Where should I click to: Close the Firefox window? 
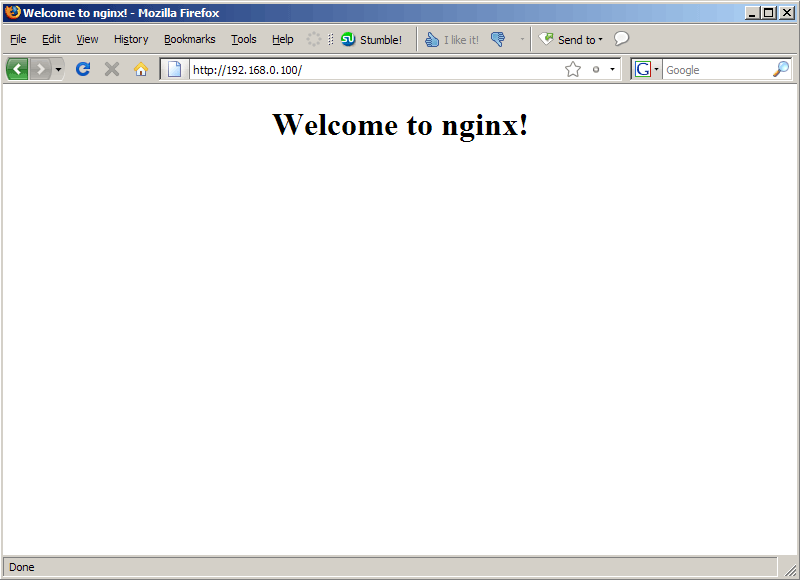point(787,13)
